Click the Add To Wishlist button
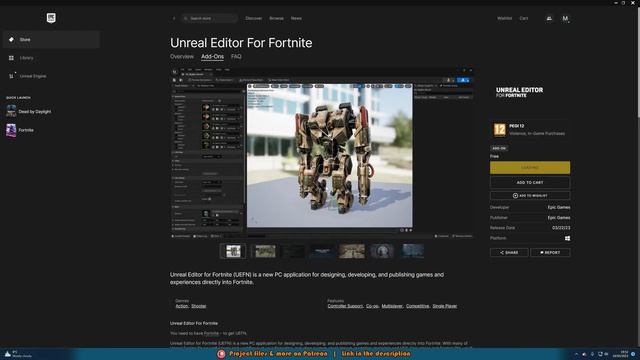The width and height of the screenshot is (640, 360). 530,196
